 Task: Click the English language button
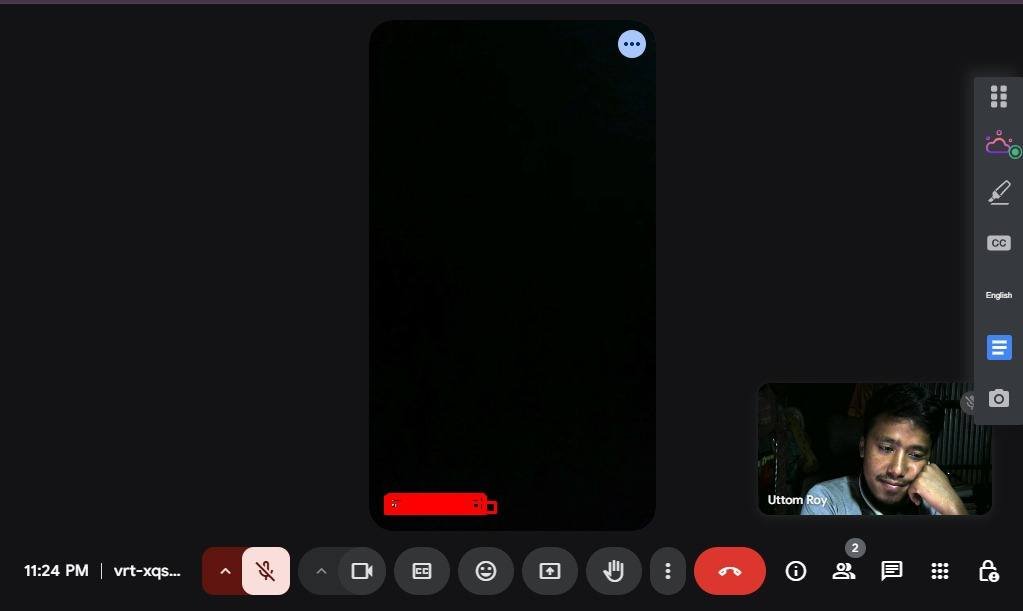coord(998,295)
